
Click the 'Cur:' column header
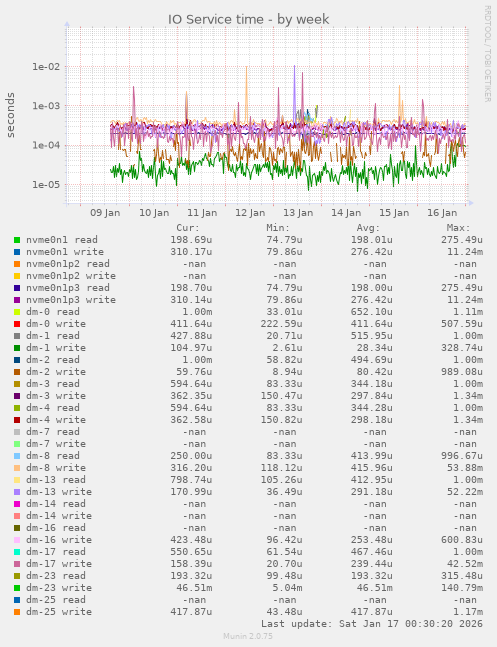[x=188, y=228]
